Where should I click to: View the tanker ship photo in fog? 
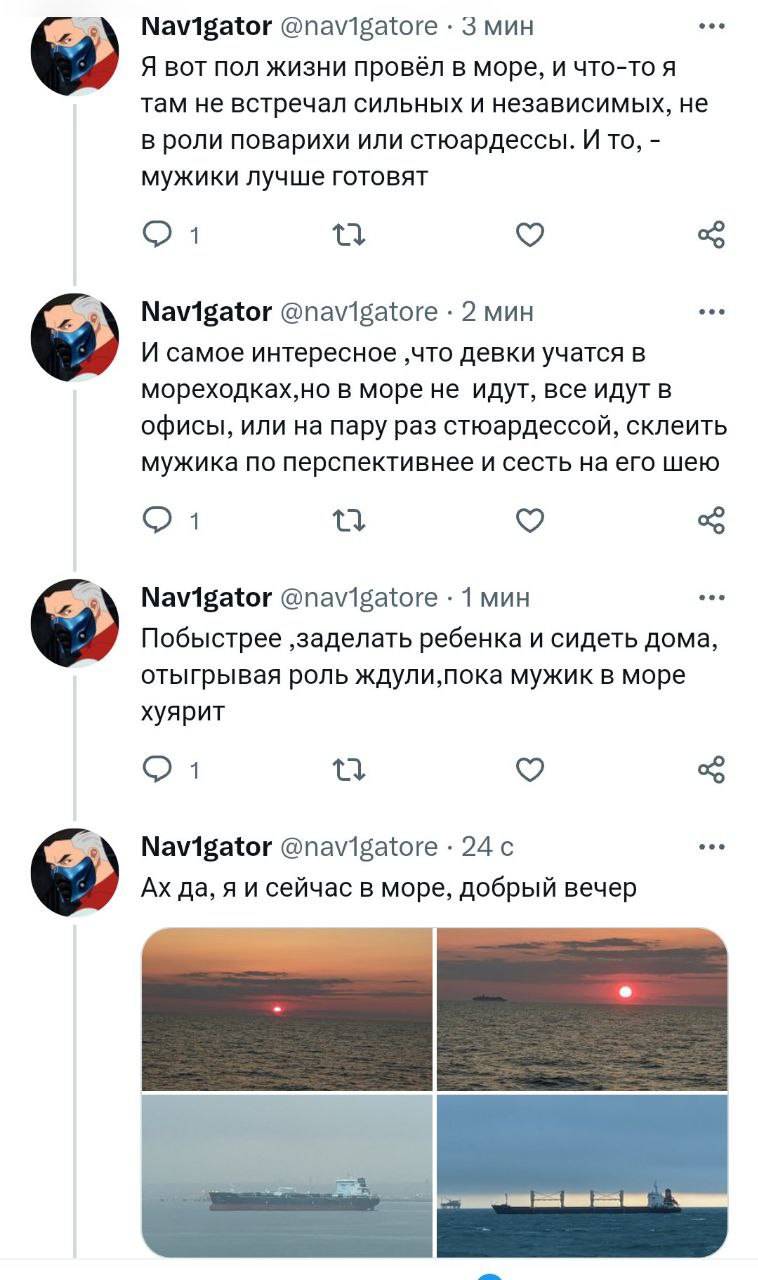click(287, 1175)
